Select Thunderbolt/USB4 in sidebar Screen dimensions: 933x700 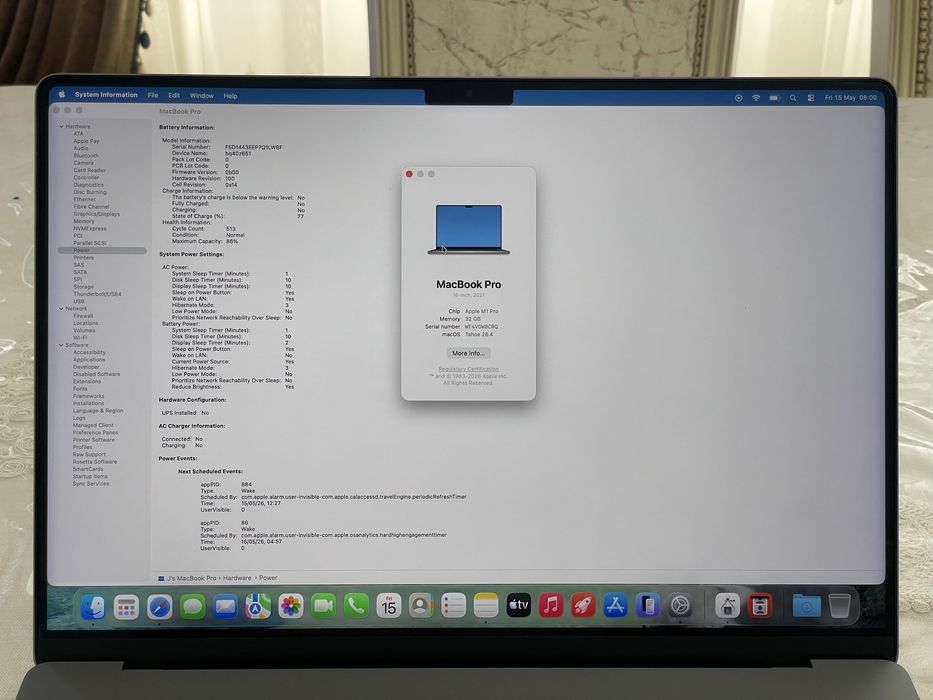coord(97,293)
